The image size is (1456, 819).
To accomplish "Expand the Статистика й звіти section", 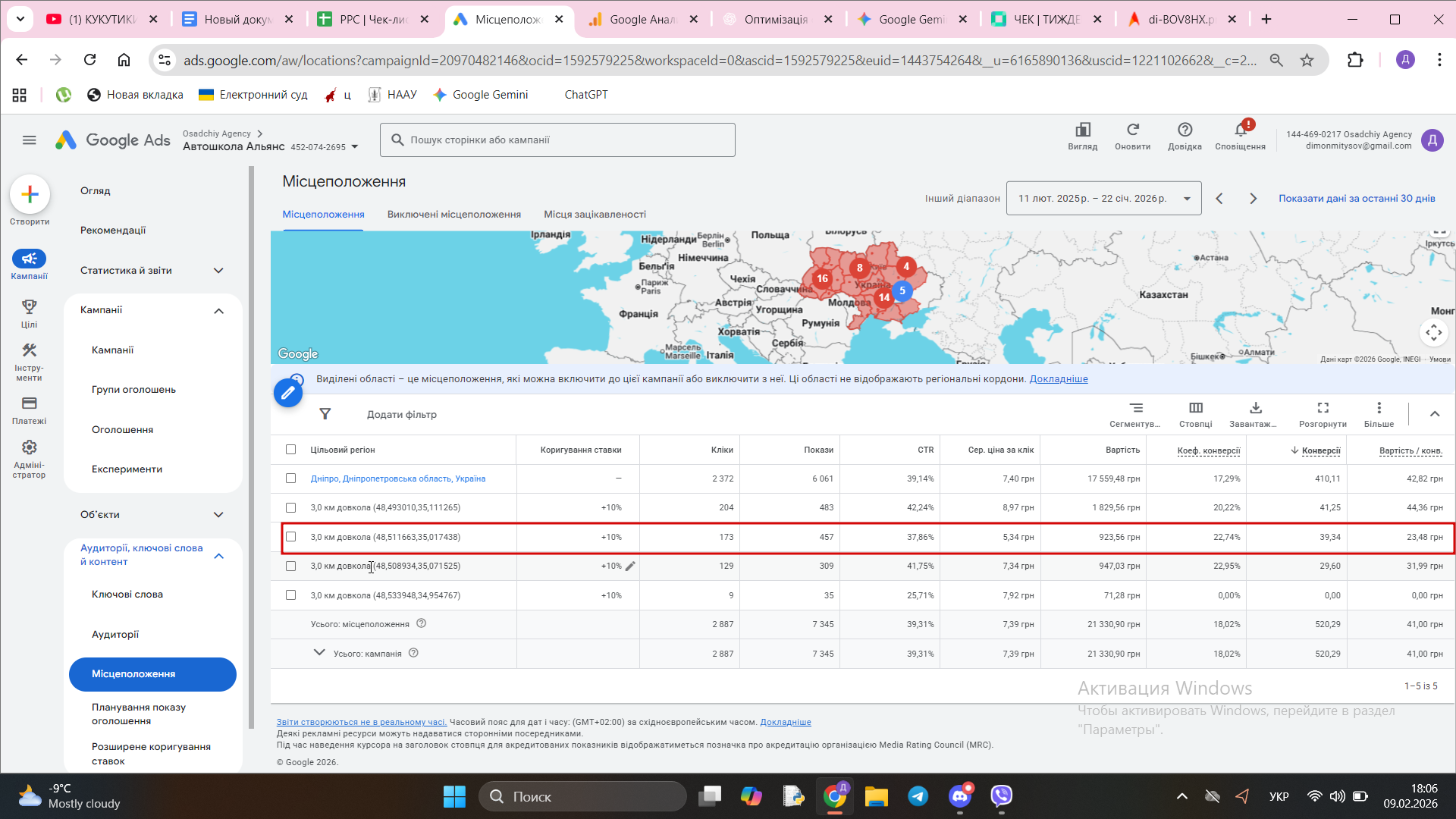I will point(218,271).
